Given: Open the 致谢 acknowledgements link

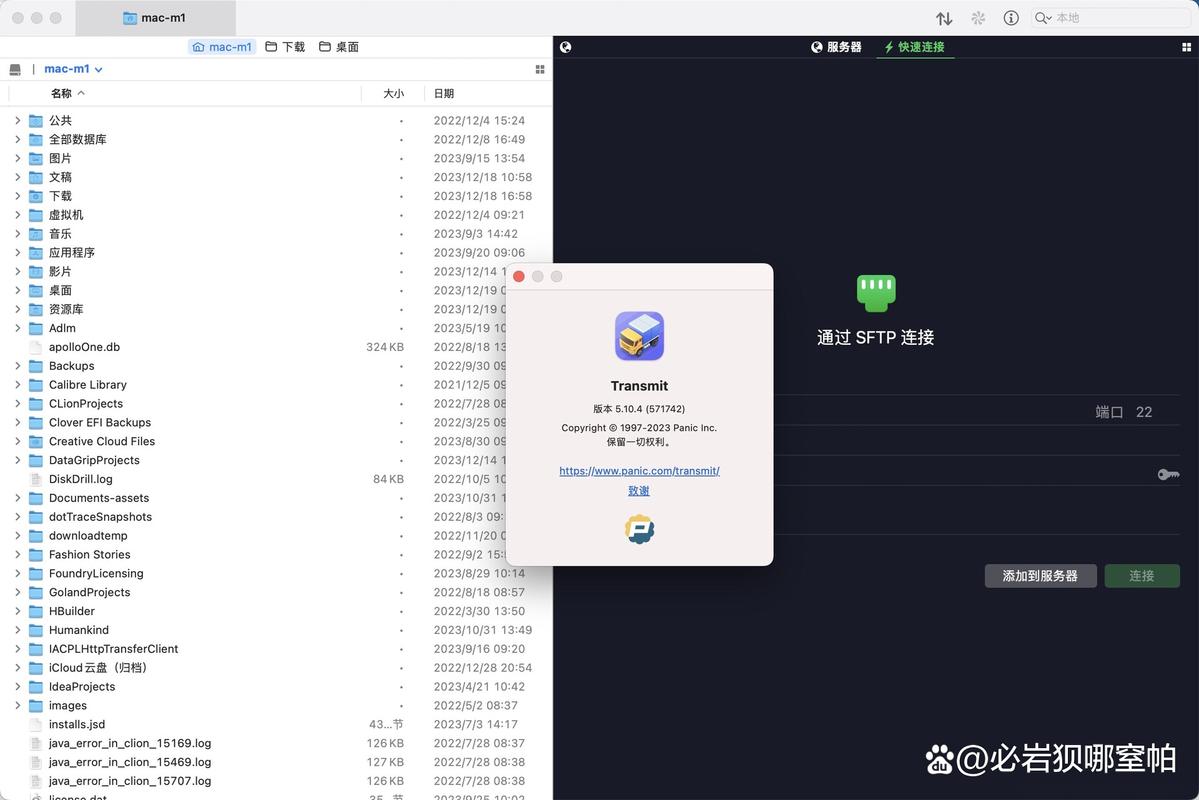Looking at the screenshot, I should (x=639, y=491).
